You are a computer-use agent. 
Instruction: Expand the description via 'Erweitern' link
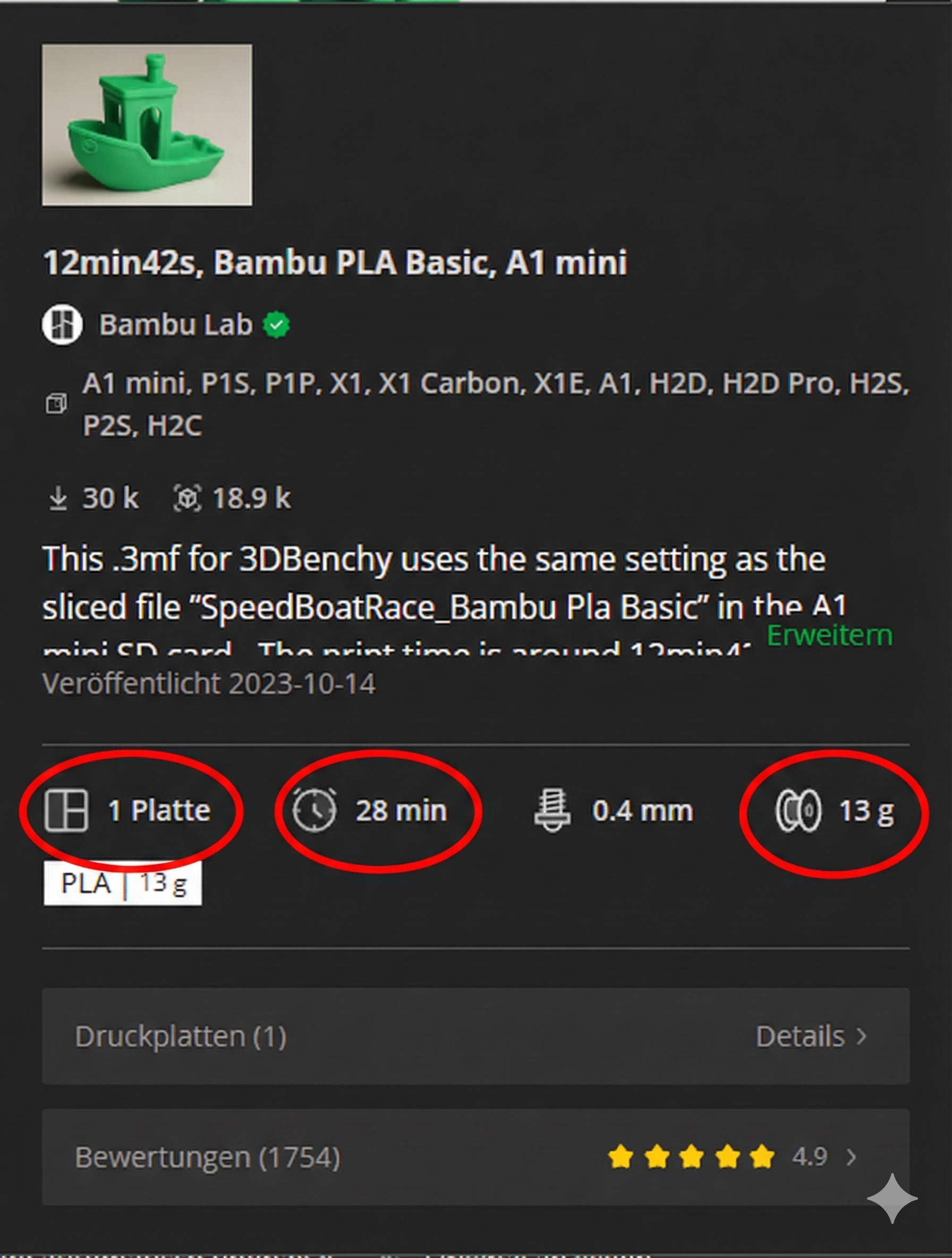click(829, 636)
